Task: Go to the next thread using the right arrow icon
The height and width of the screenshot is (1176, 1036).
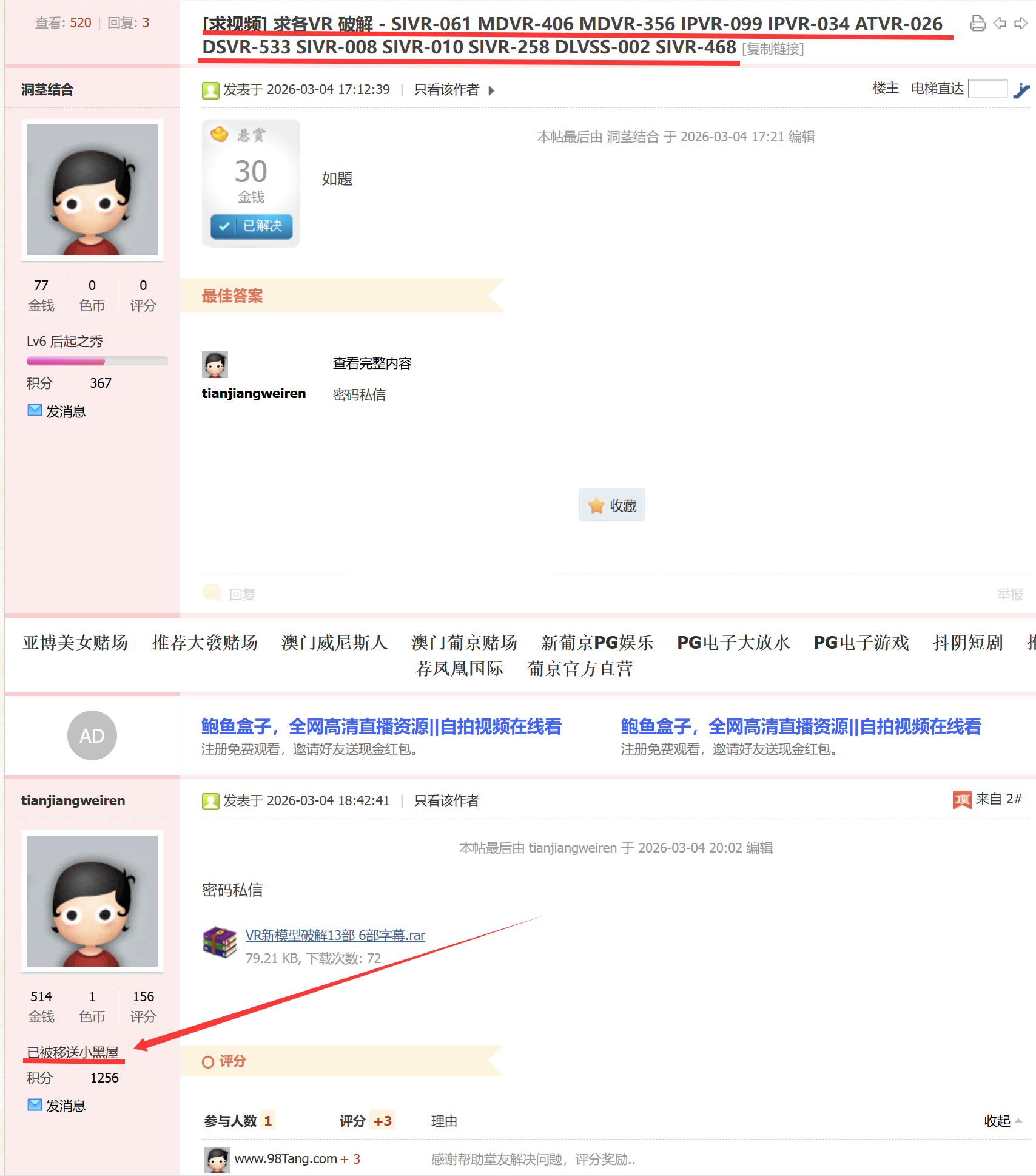Action: tap(1021, 24)
